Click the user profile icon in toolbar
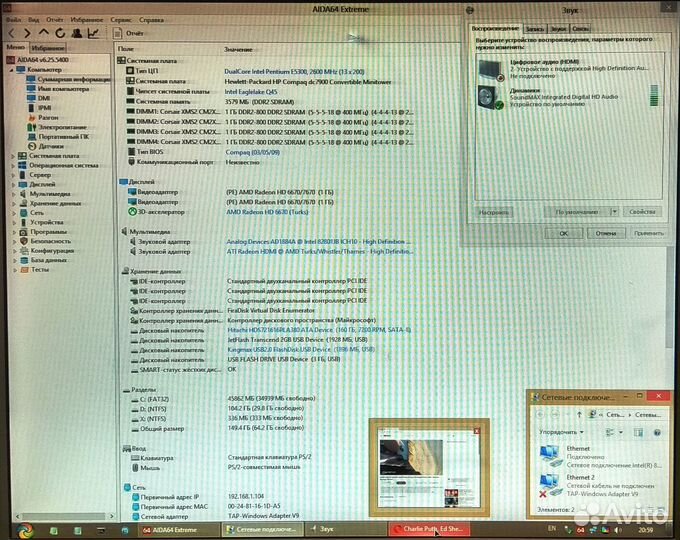This screenshot has height=540, width=680. pyautogui.click(x=76, y=33)
